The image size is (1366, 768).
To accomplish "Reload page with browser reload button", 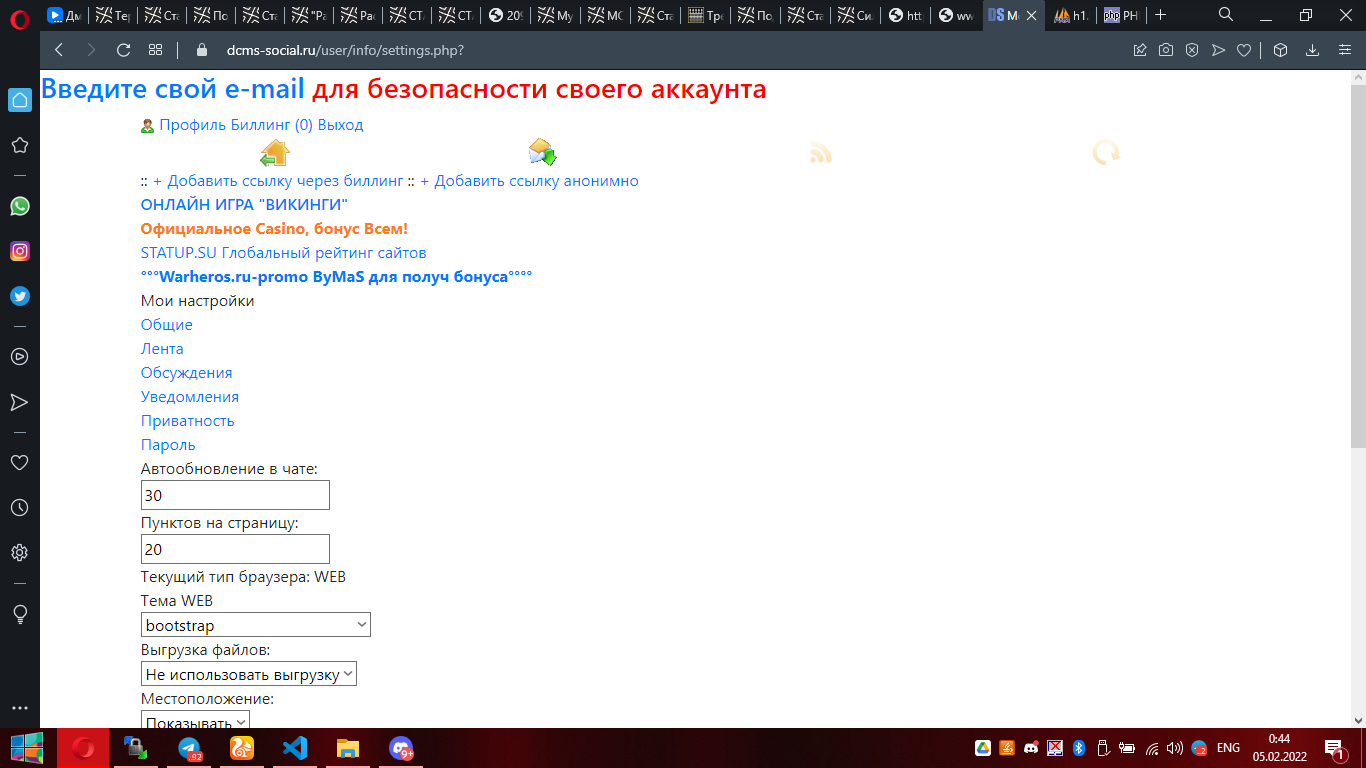I will coord(124,50).
